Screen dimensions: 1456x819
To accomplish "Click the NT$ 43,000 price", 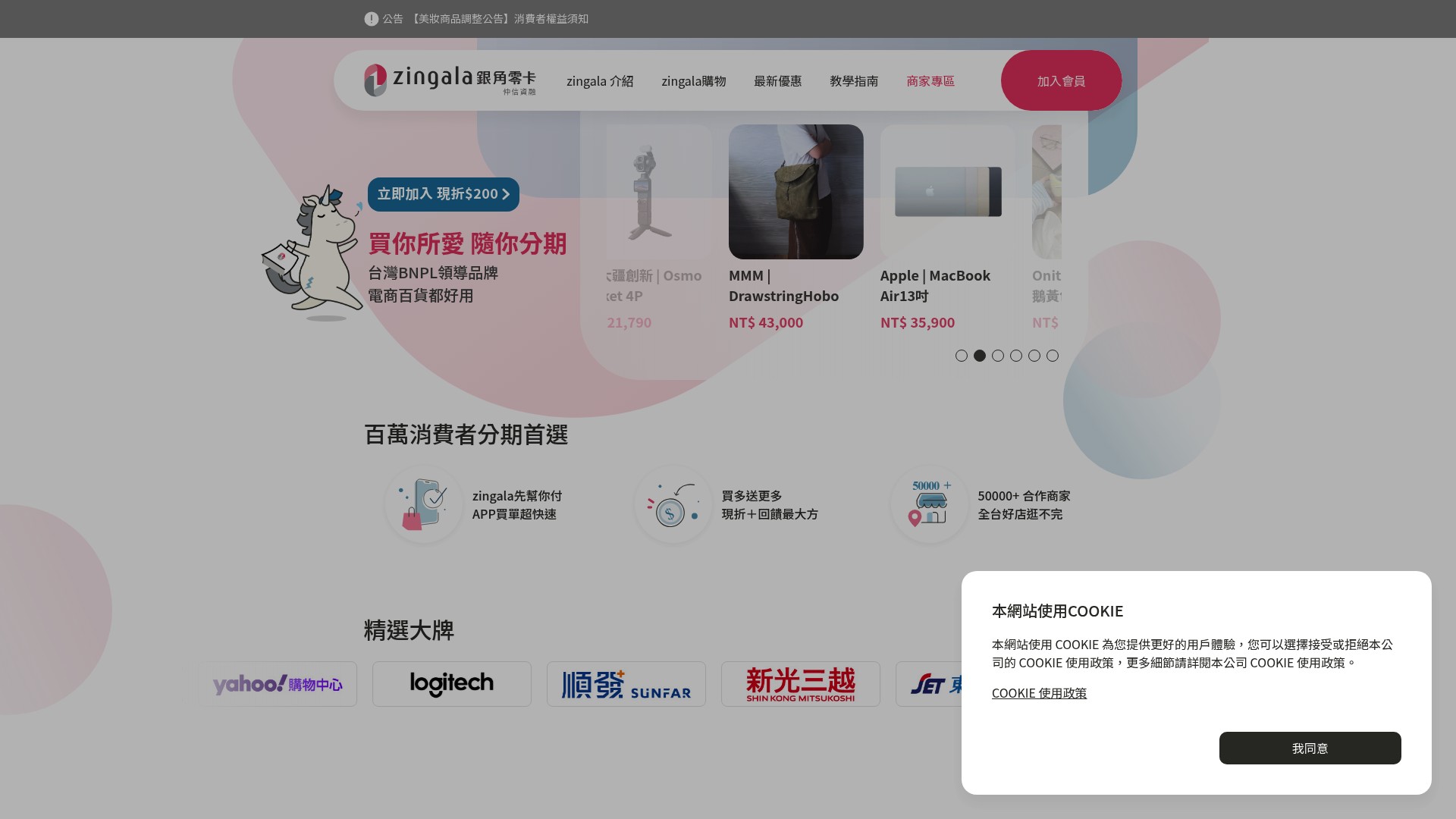I will (x=766, y=322).
